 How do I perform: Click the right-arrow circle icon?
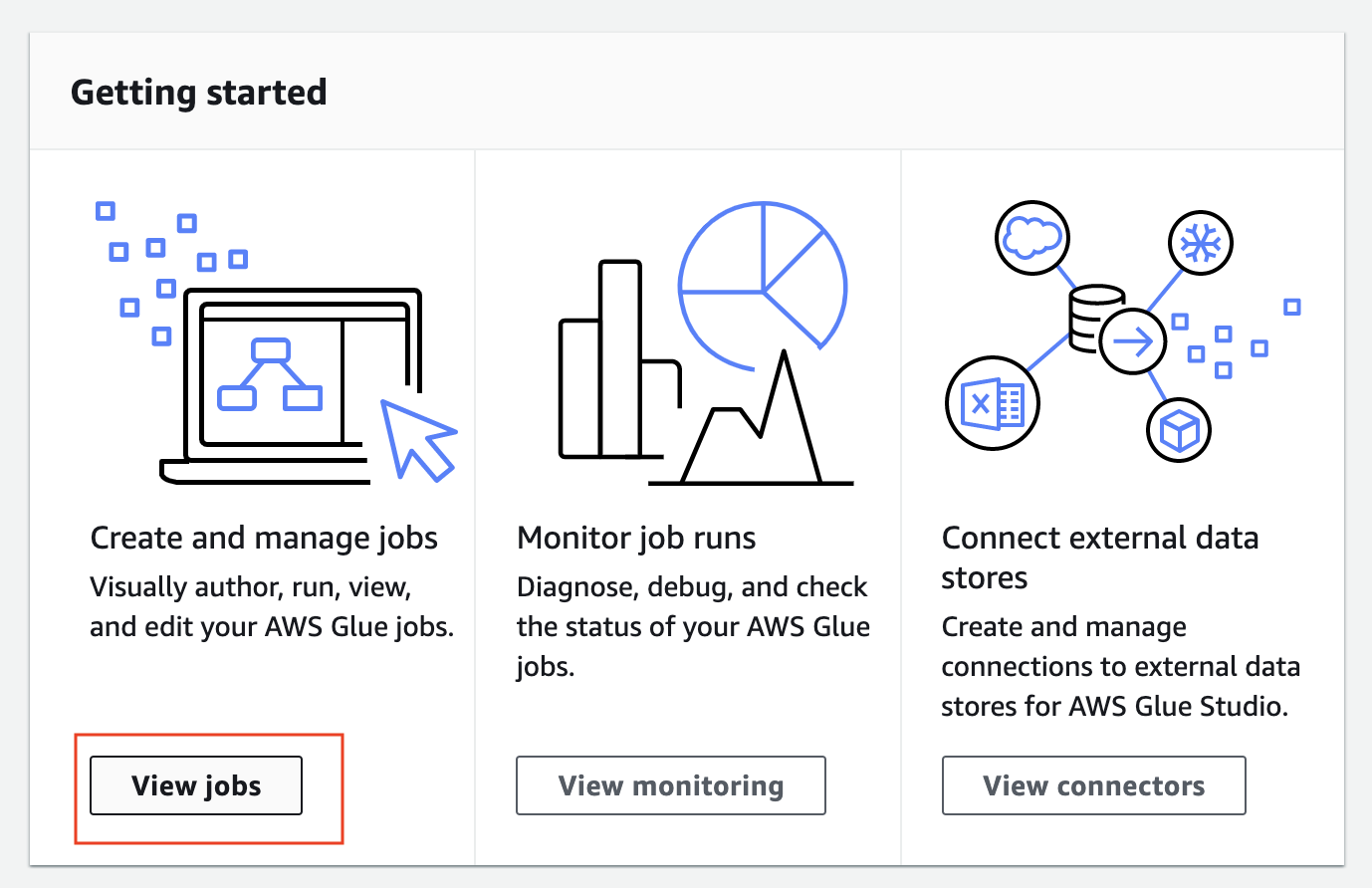(x=1133, y=341)
